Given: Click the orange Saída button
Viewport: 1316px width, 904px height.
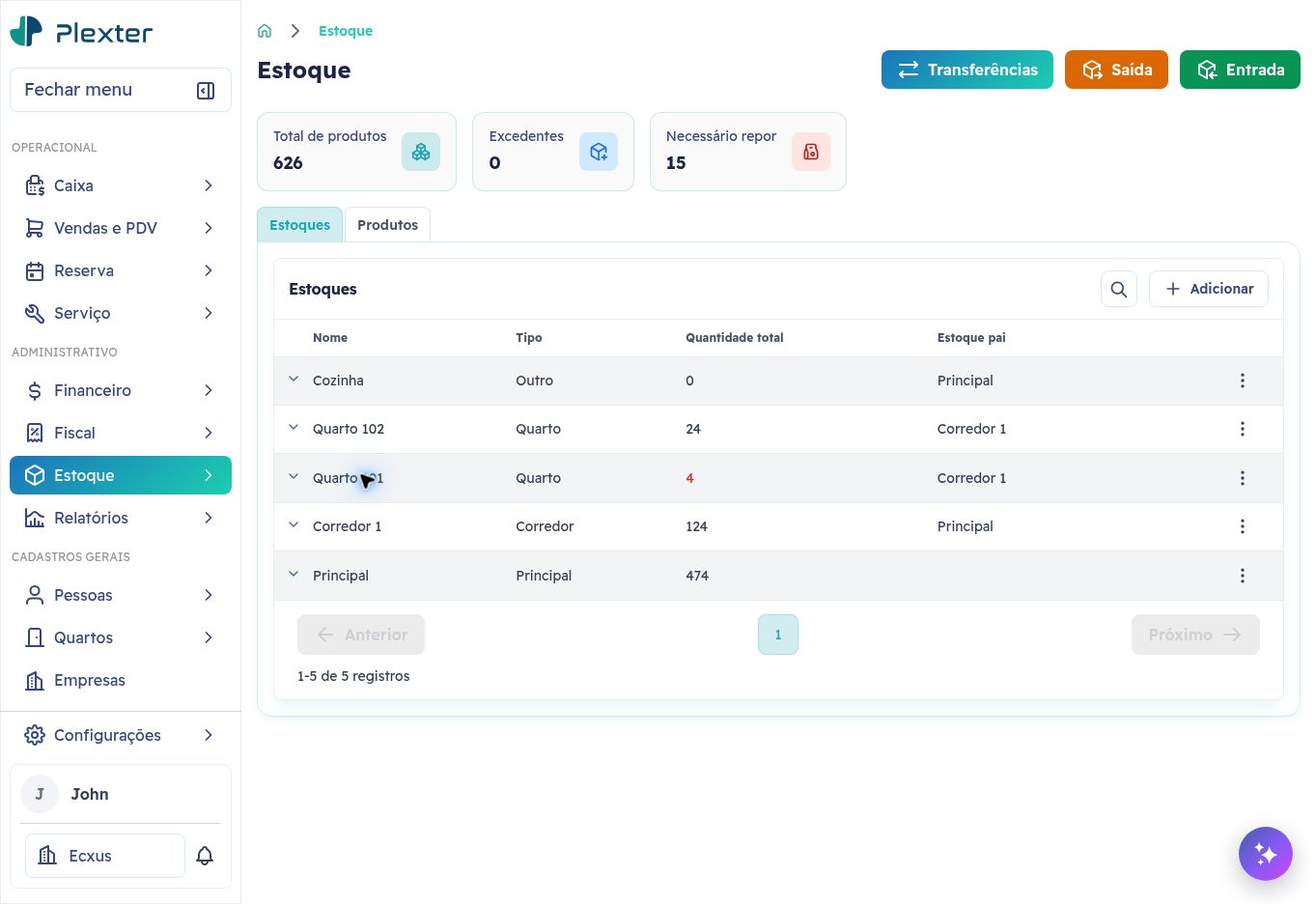Looking at the screenshot, I should coord(1116,70).
